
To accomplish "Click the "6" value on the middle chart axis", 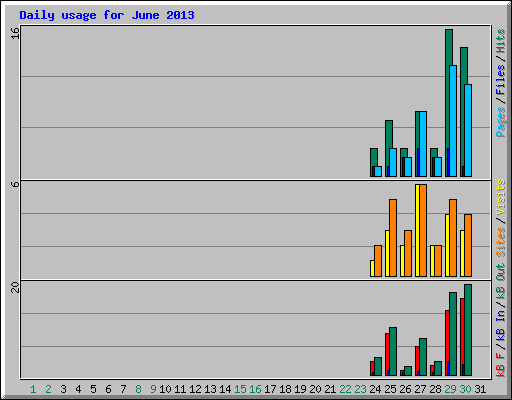I will tap(15, 184).
